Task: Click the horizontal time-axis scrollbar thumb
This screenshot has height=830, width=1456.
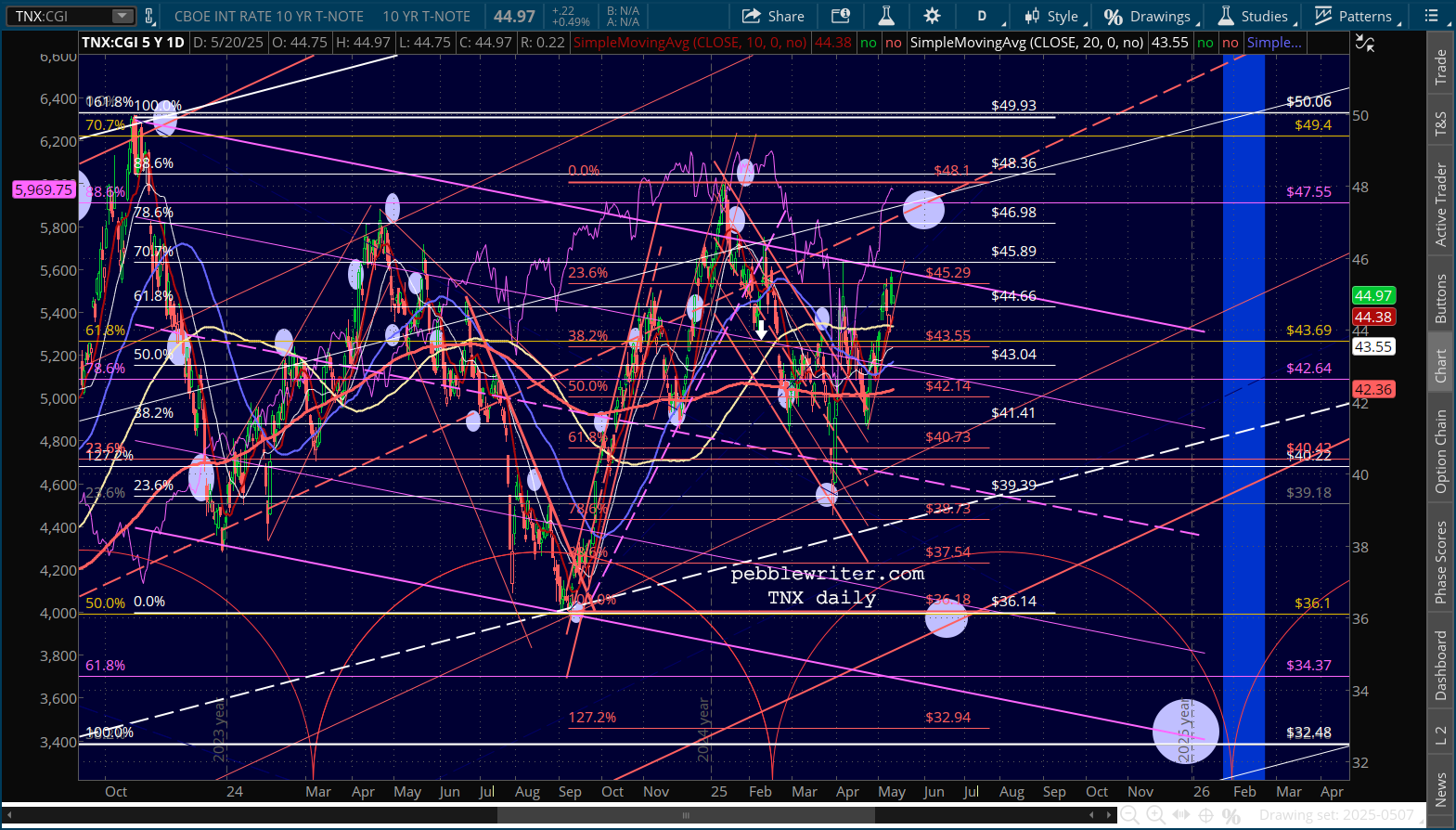Action: [x=686, y=815]
